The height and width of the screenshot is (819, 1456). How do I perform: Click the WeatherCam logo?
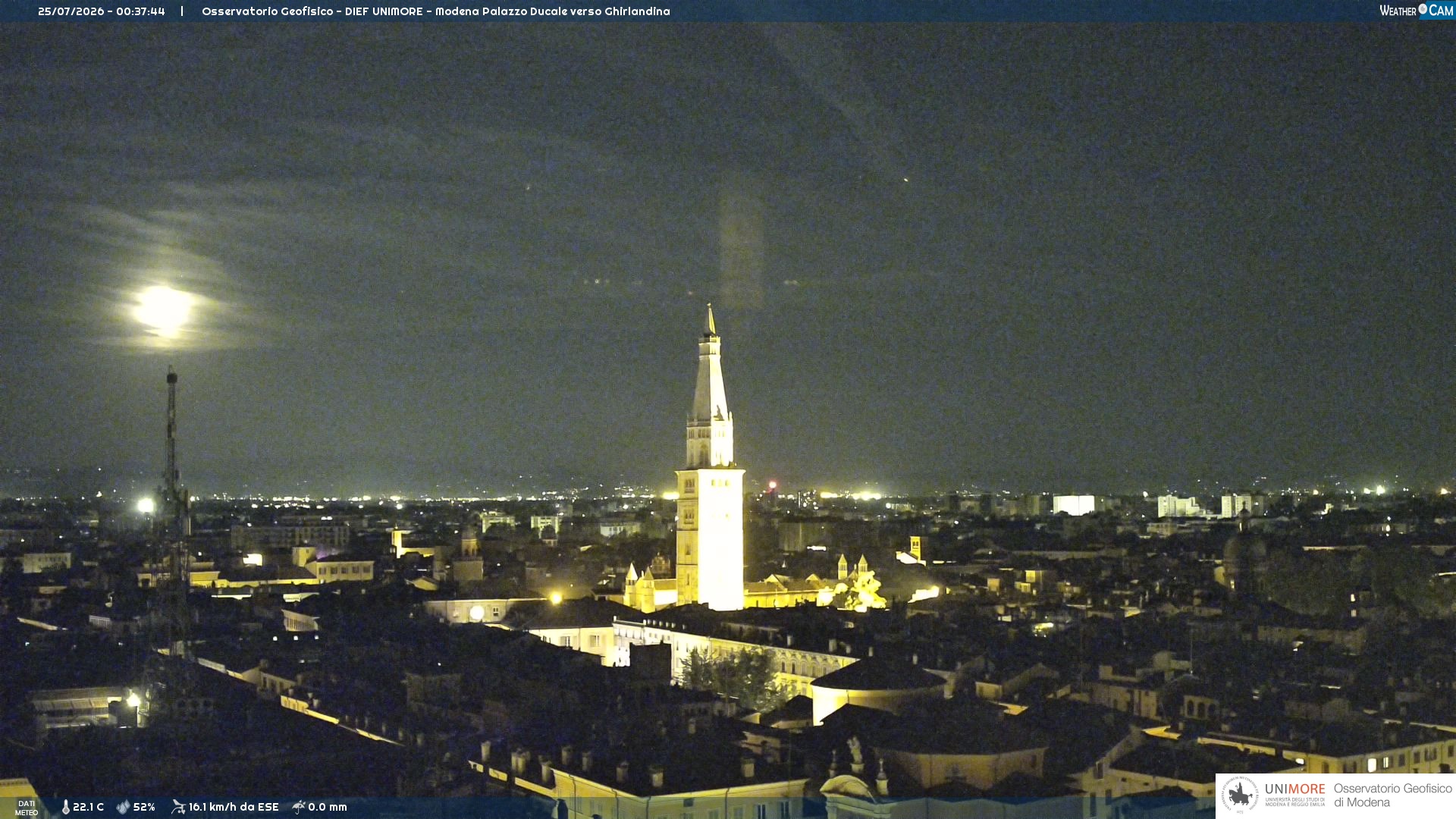(x=1416, y=11)
